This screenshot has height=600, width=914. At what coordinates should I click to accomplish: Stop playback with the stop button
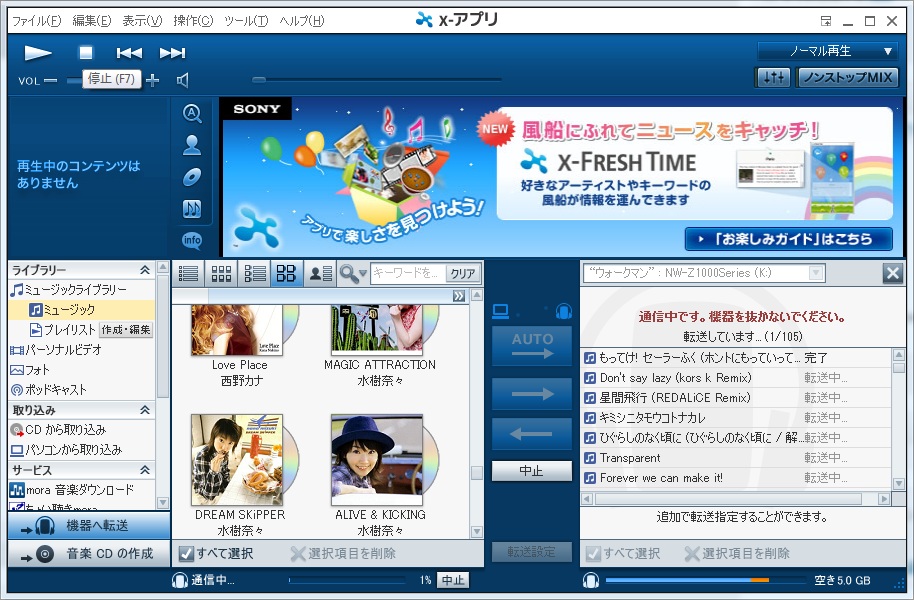pos(86,53)
